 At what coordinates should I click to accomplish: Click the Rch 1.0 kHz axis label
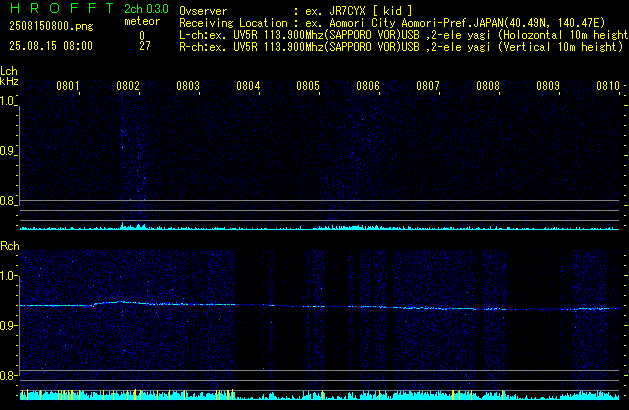click(x=7, y=276)
